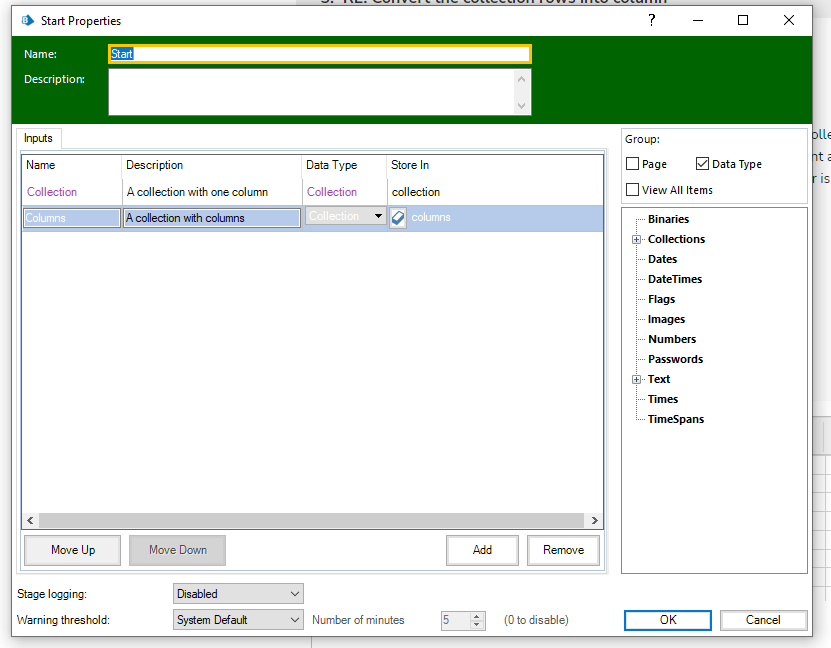Viewport: 831px width, 648px height.
Task: Click the description box scroll down arrow
Action: (521, 105)
